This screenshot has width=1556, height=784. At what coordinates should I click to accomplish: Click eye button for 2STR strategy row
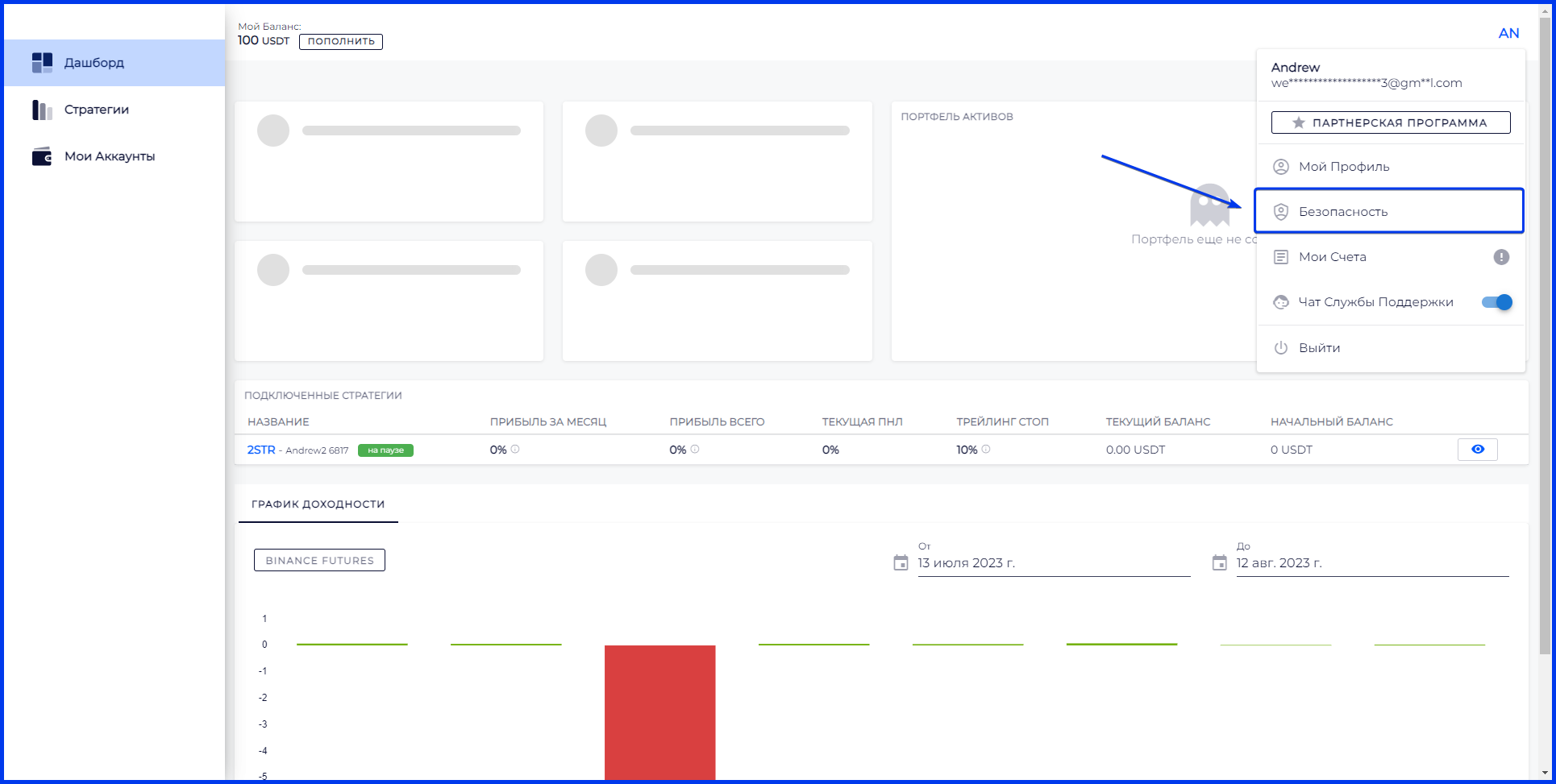(1477, 450)
